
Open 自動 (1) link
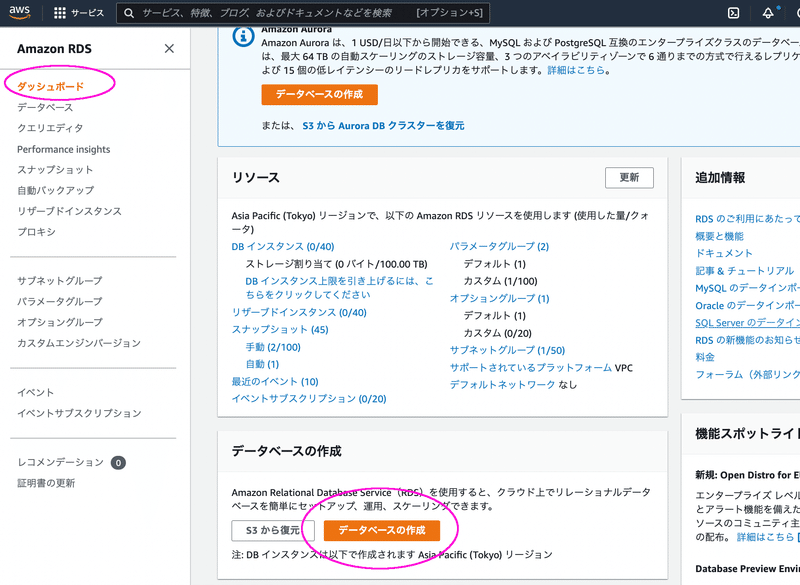tap(262, 364)
